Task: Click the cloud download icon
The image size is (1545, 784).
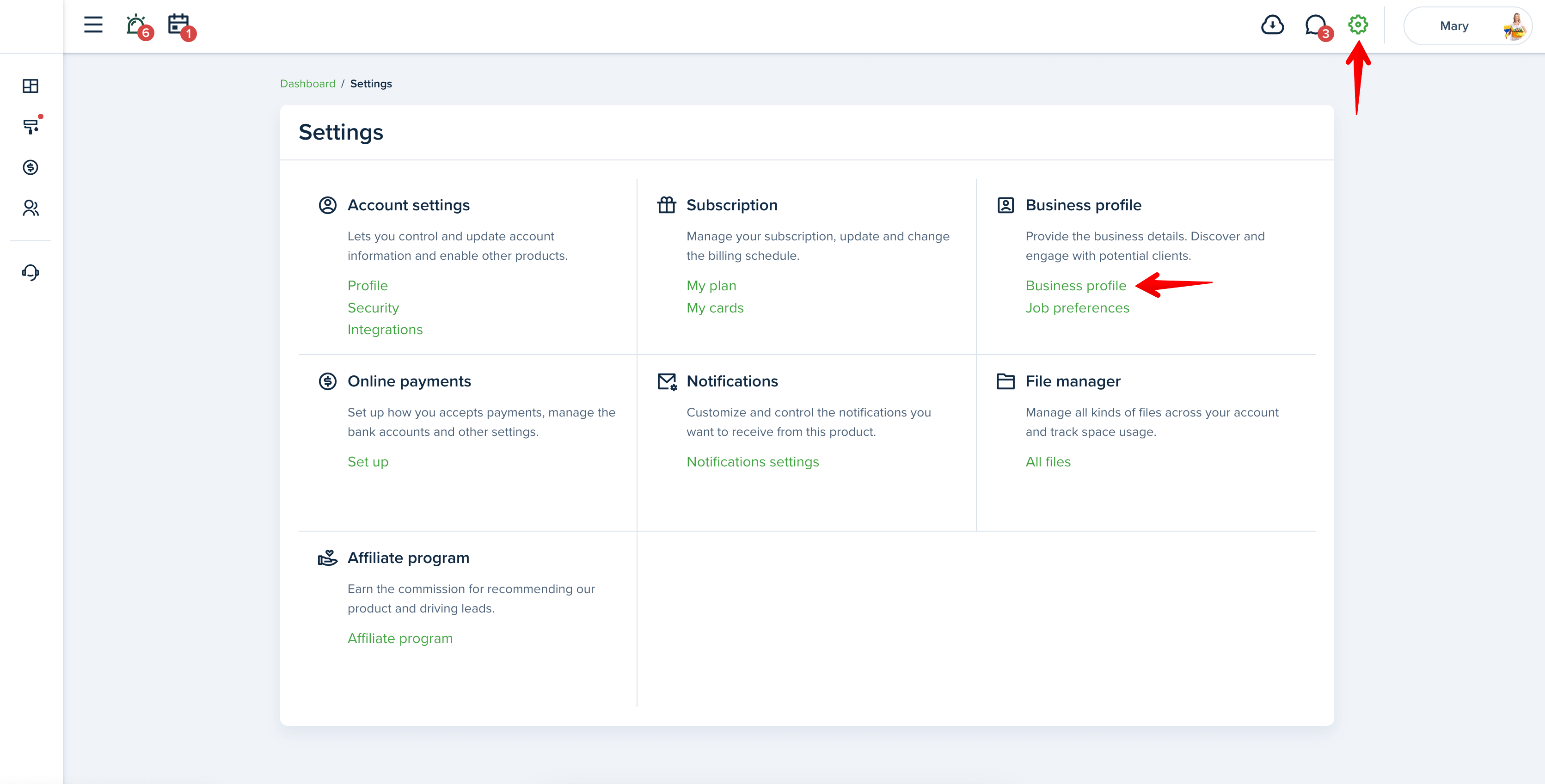Action: [x=1272, y=25]
